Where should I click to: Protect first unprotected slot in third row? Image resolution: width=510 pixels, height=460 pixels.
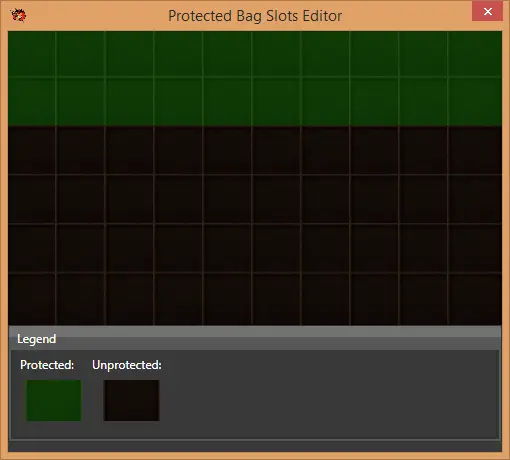32,150
